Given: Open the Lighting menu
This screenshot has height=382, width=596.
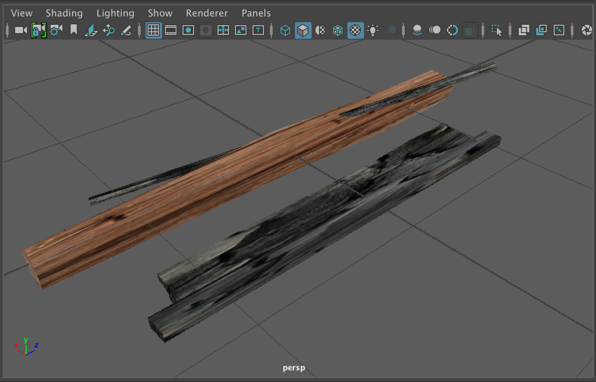Looking at the screenshot, I should pos(115,13).
